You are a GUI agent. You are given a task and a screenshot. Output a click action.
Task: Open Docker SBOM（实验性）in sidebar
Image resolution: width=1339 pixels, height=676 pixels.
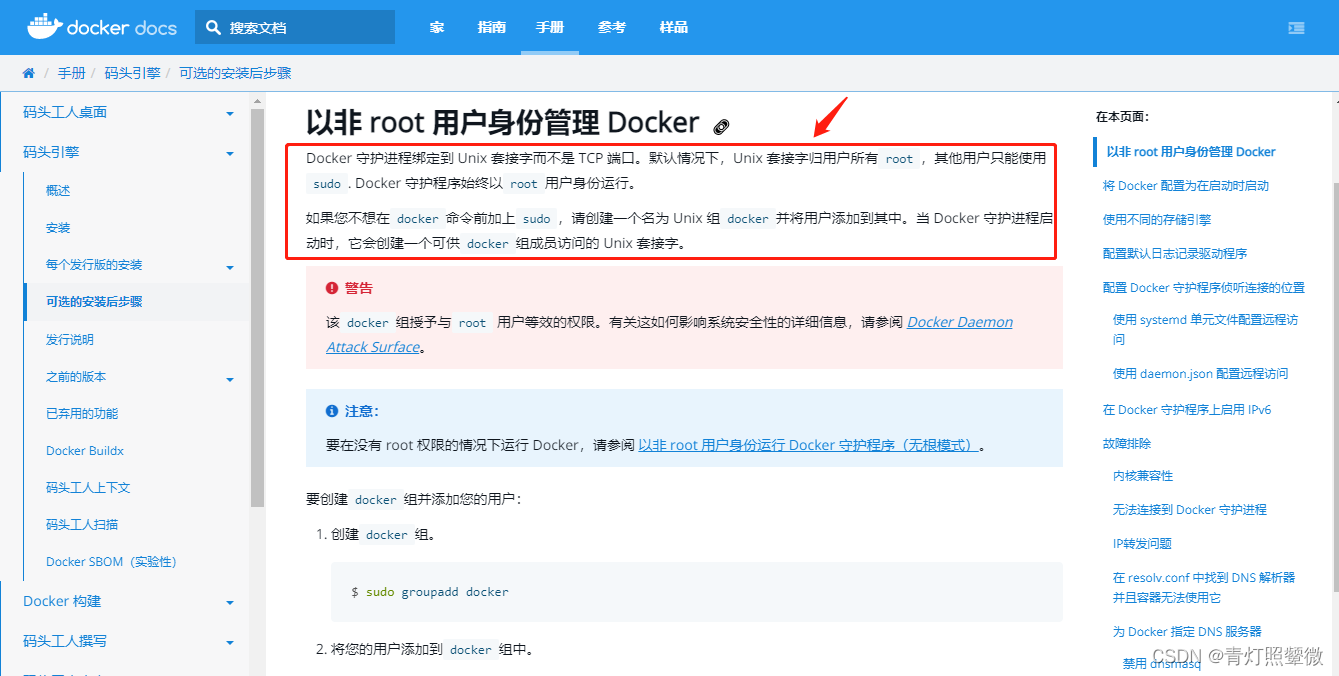[x=111, y=562]
